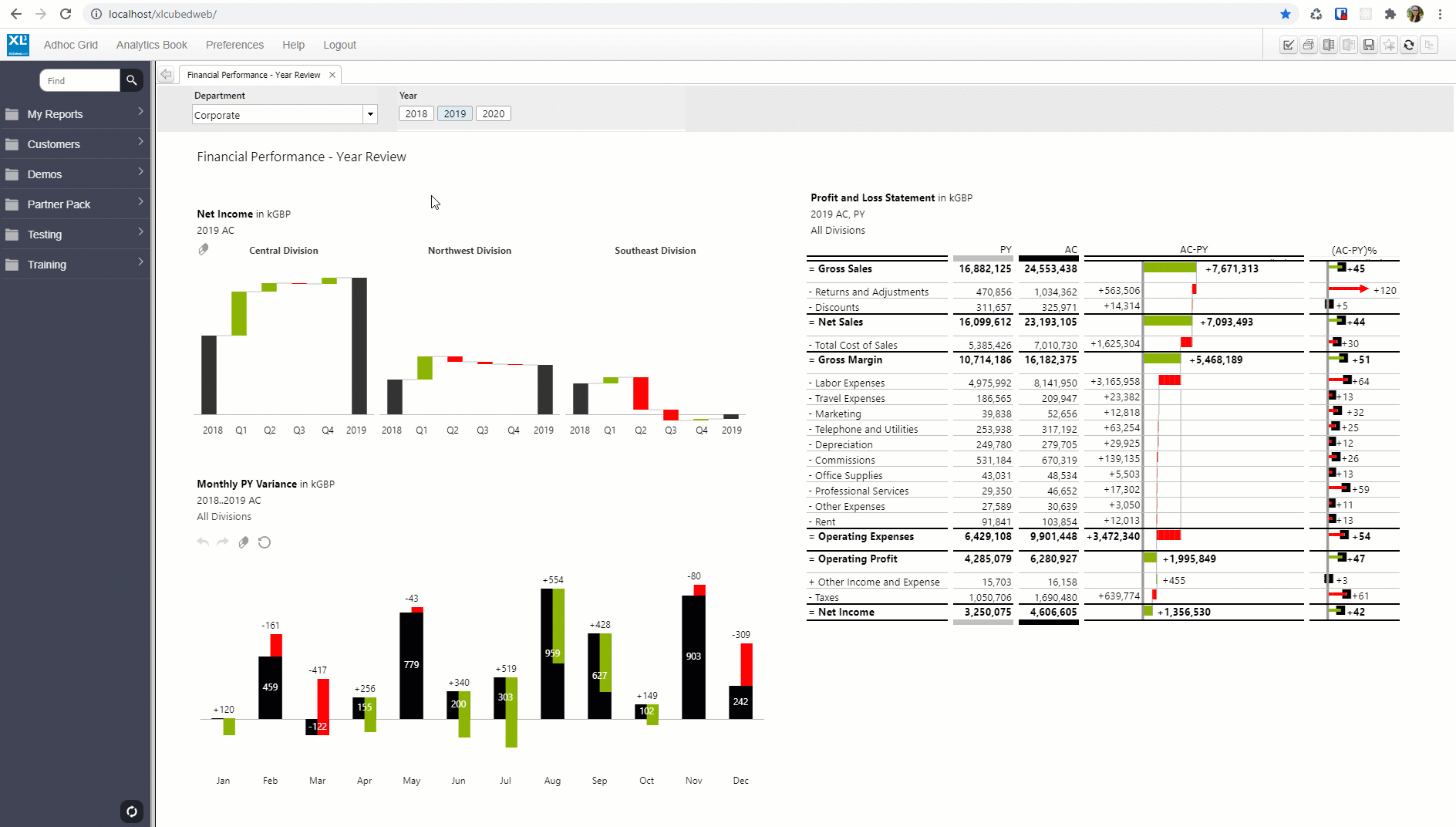
Task: Click Logout in the top menu
Action: [339, 45]
